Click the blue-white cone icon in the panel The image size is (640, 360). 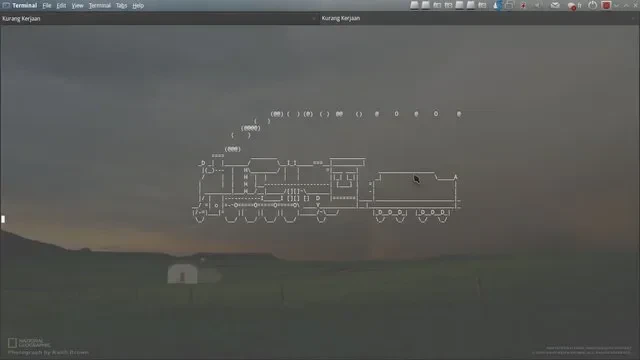(498, 5)
